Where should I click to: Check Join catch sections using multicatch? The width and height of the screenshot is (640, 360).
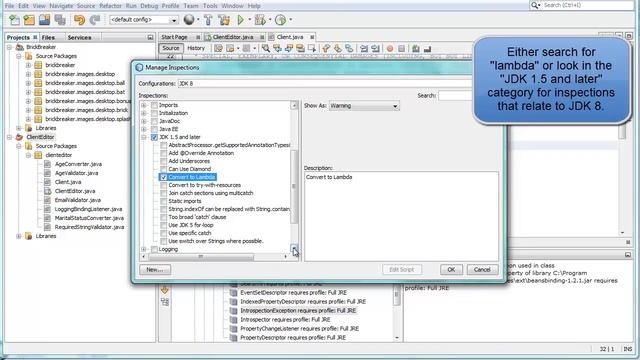click(163, 193)
